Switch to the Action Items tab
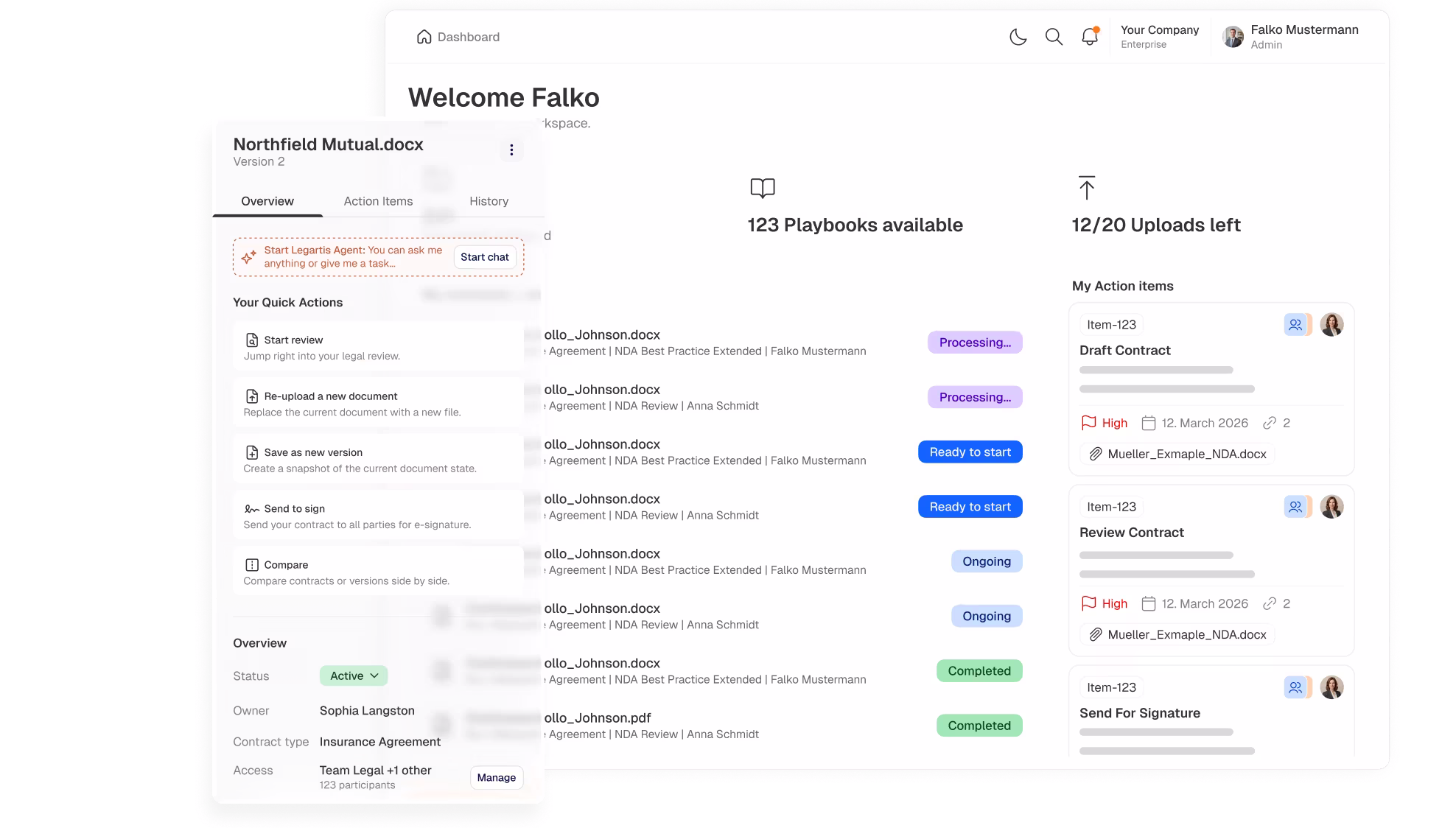 [x=378, y=201]
